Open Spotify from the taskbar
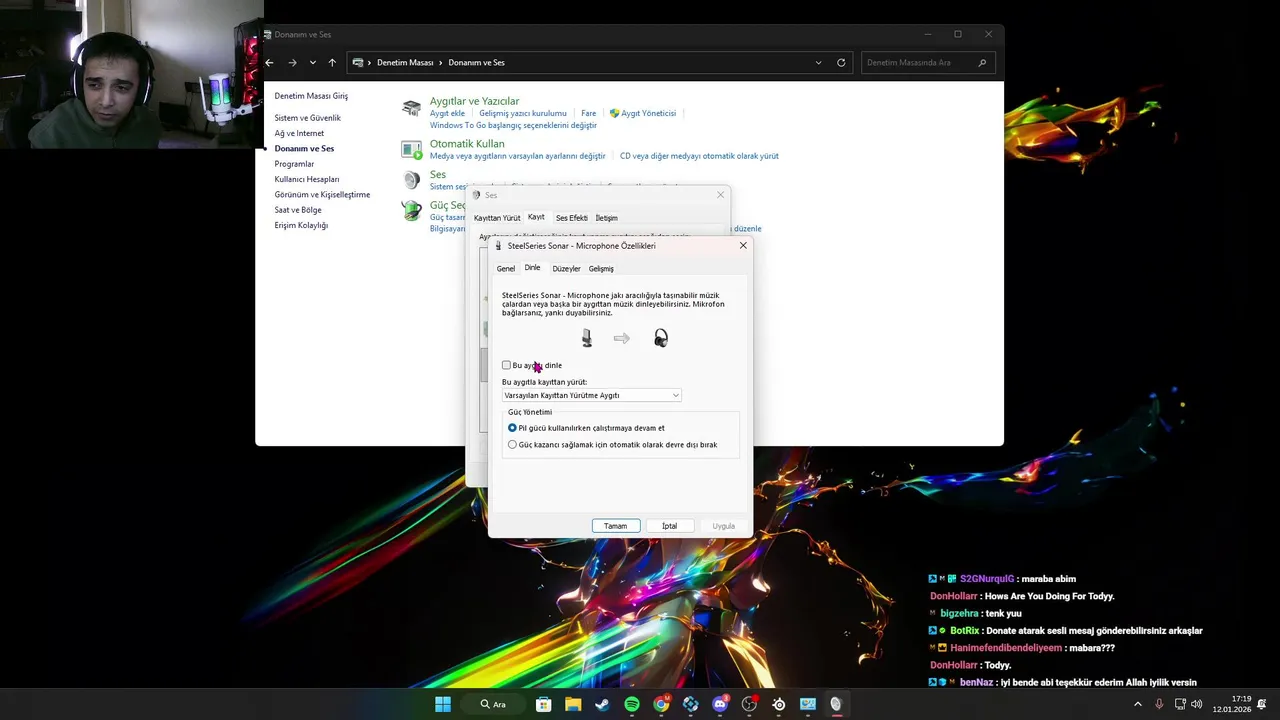This screenshot has width=1280, height=720. (632, 704)
